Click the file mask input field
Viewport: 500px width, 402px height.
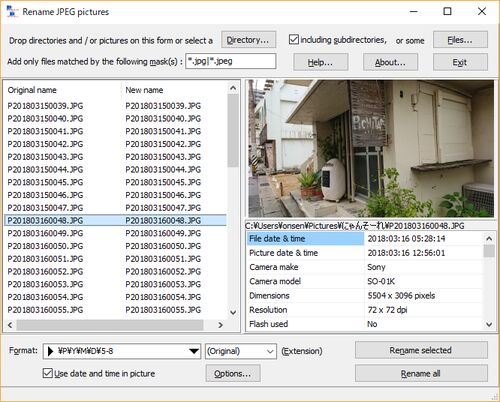click(x=231, y=61)
